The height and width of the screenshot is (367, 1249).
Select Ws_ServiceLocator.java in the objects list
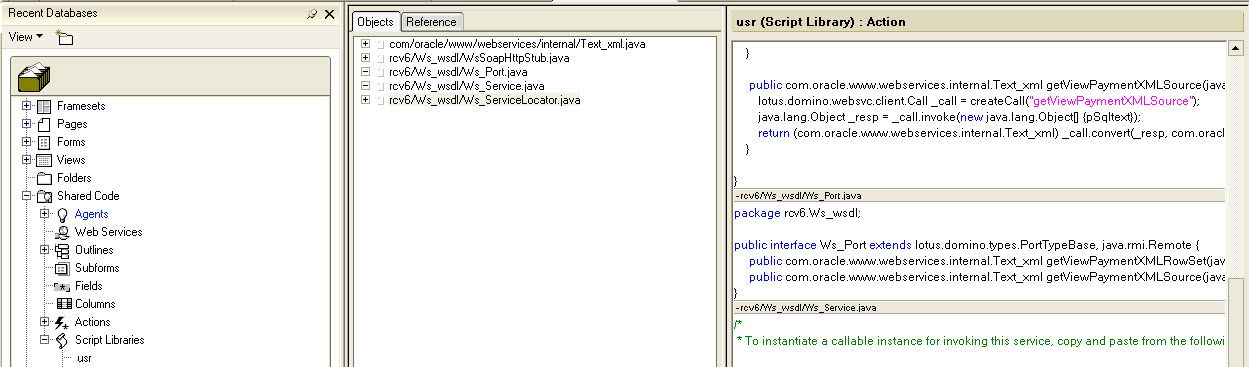tap(485, 100)
